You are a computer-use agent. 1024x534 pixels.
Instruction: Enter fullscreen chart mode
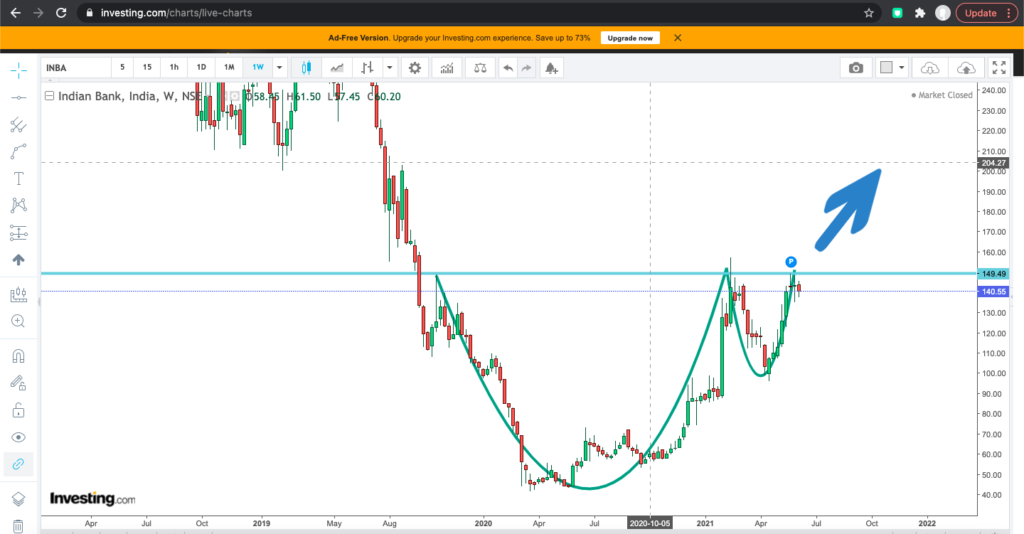coord(999,68)
